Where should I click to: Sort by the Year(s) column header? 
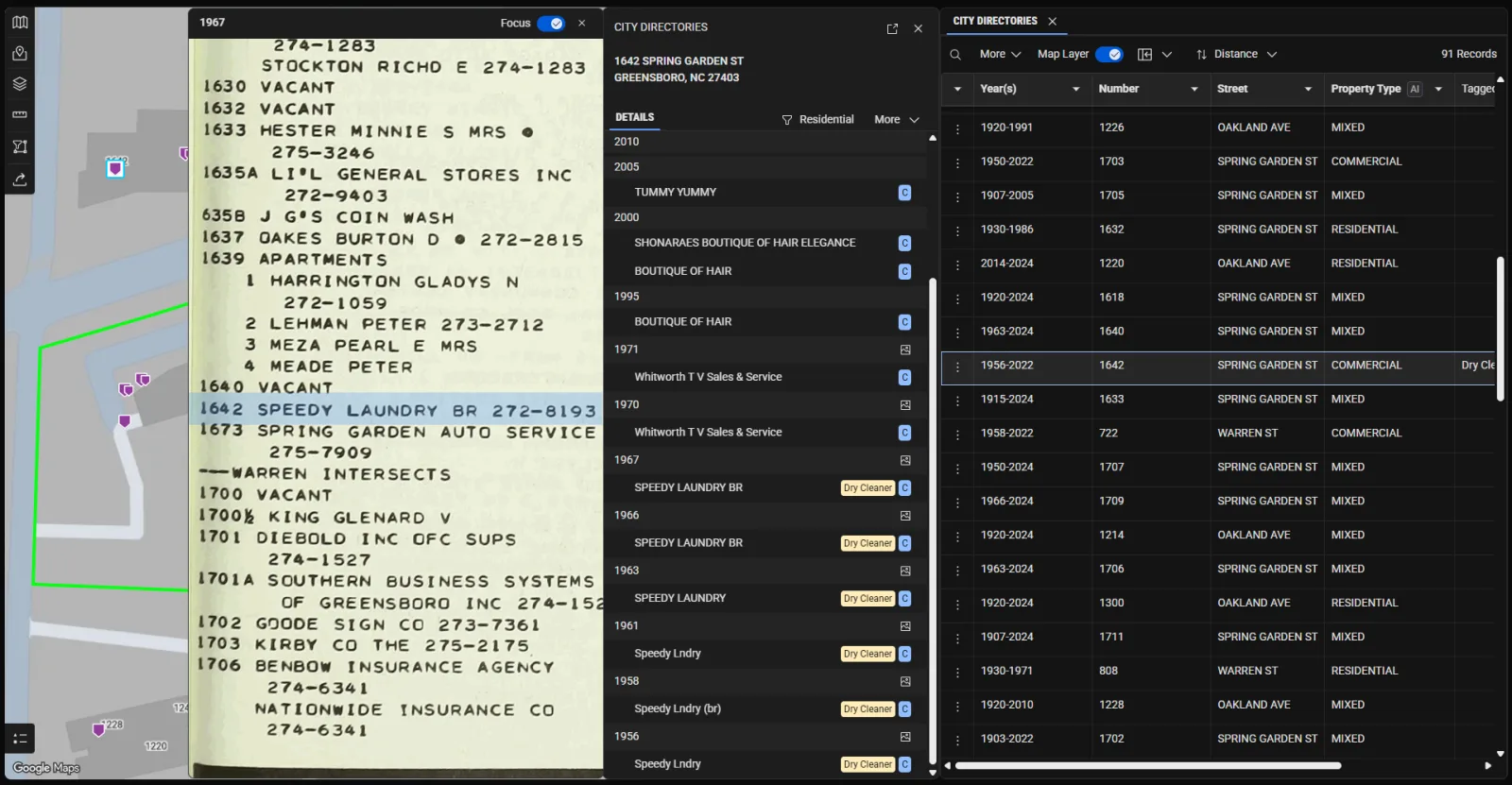[998, 89]
